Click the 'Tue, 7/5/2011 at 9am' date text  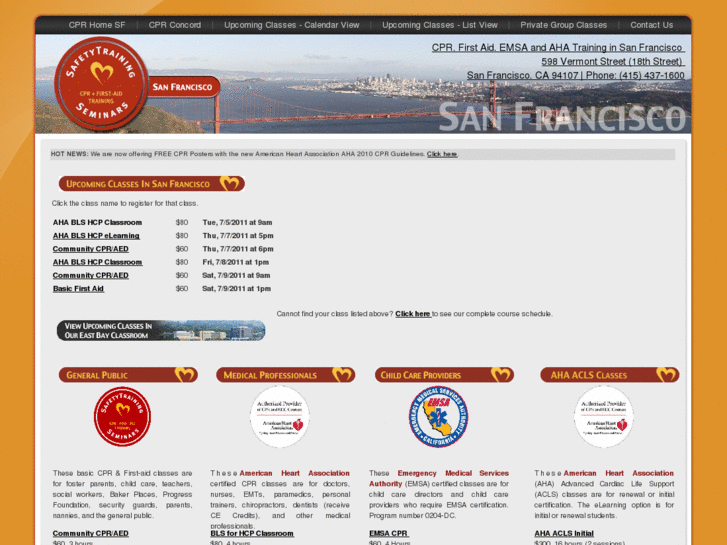point(237,223)
